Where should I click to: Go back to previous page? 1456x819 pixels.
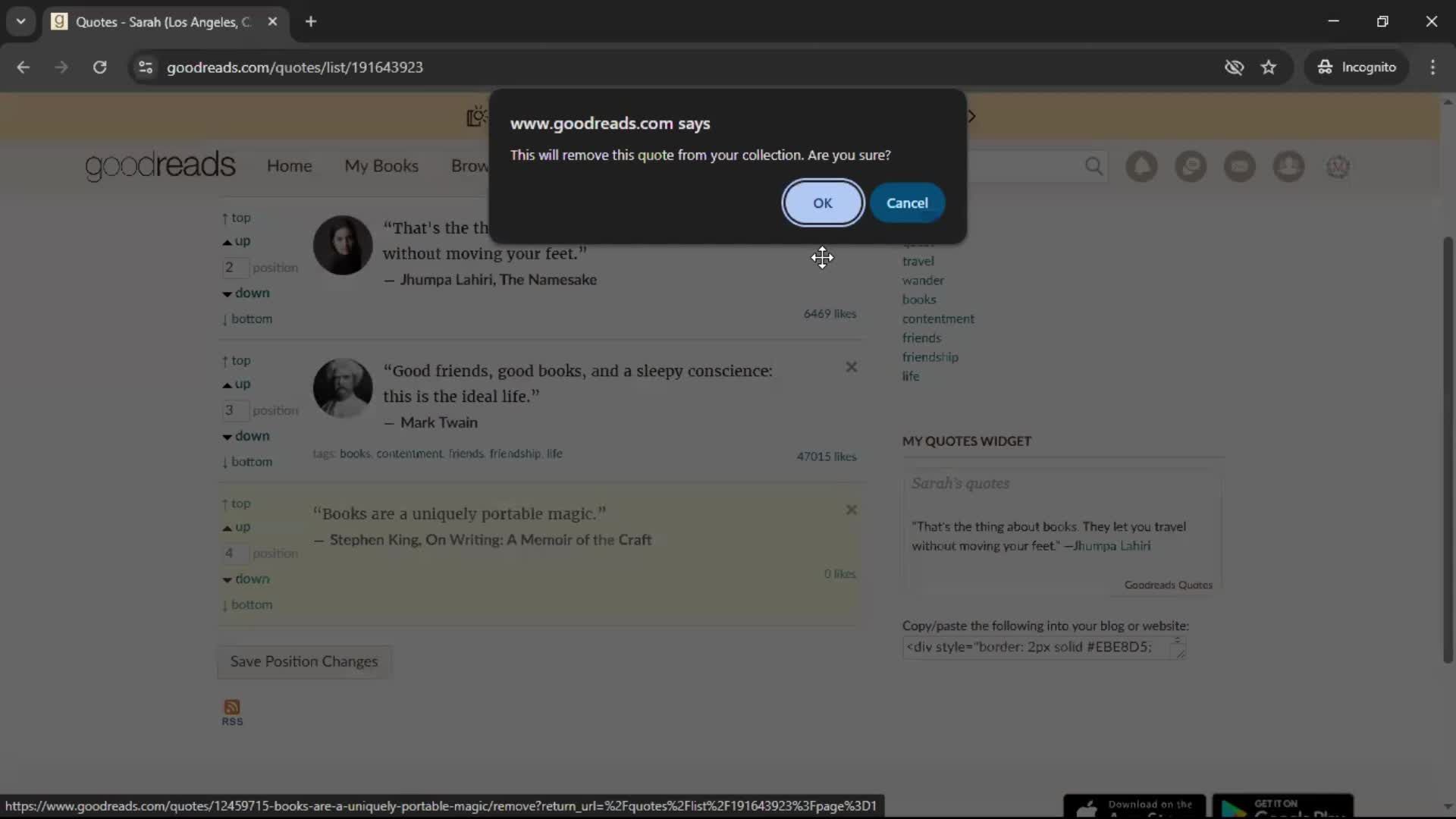(x=24, y=67)
